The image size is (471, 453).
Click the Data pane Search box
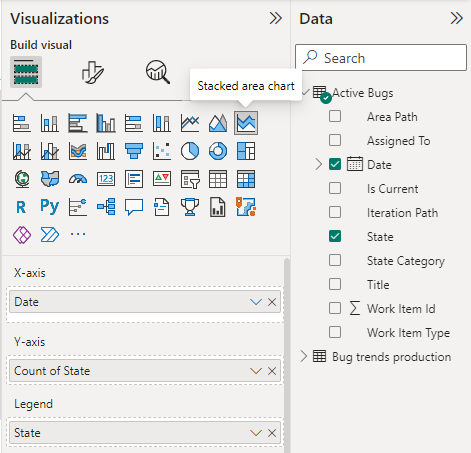[x=381, y=58]
